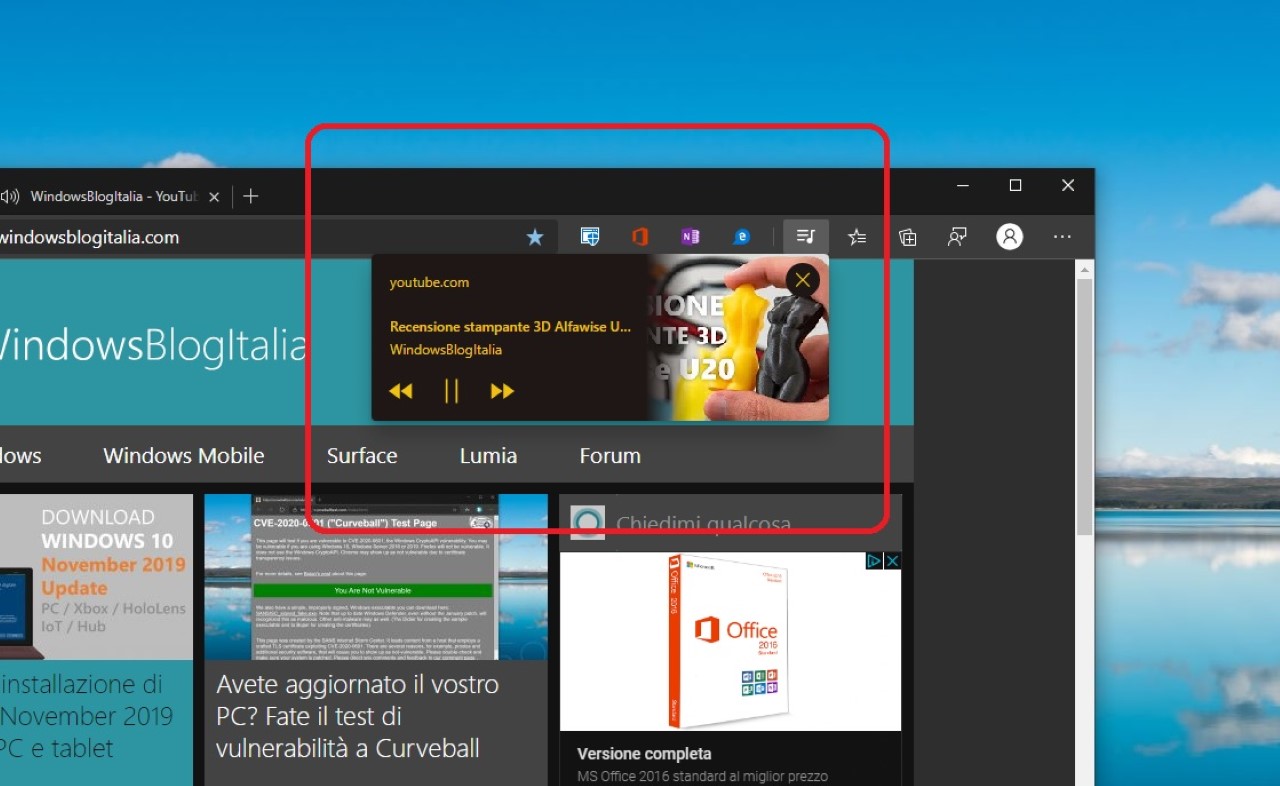The height and width of the screenshot is (786, 1280).
Task: Click the feedback icon in toolbar
Action: pyautogui.click(x=958, y=237)
